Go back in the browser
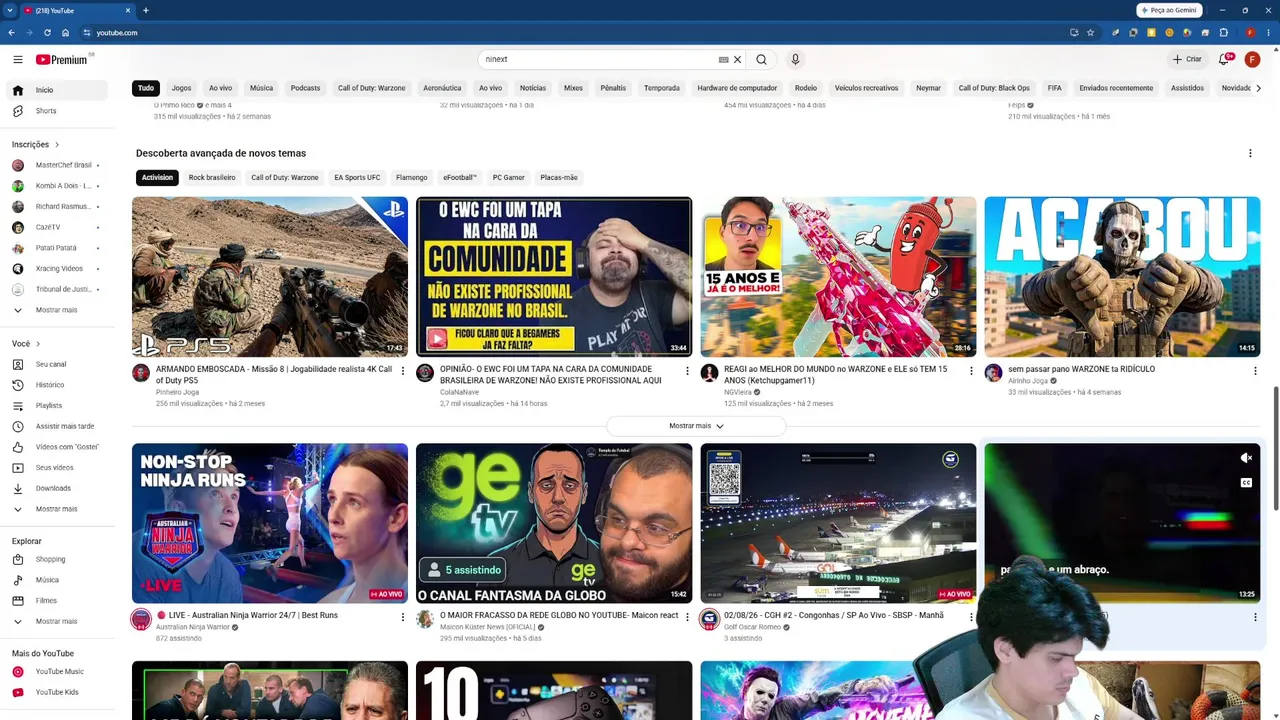The width and height of the screenshot is (1280, 720). [11, 33]
